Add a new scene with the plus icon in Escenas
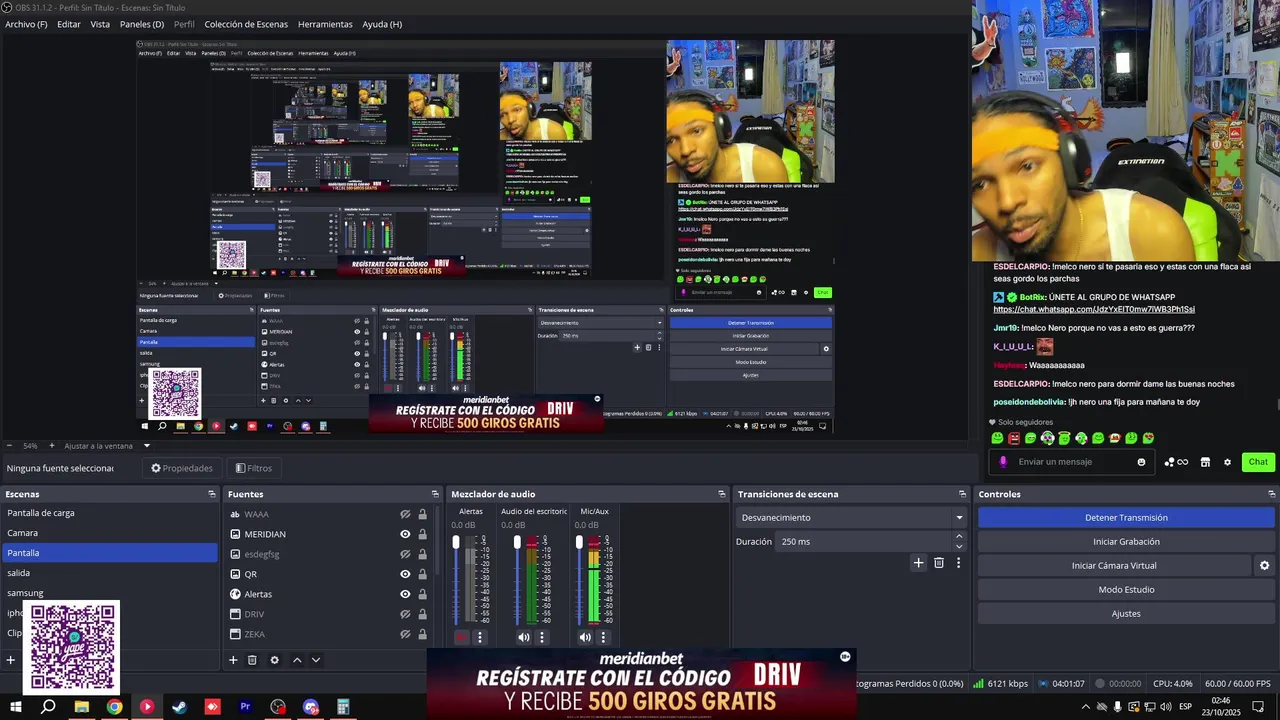This screenshot has height=720, width=1280. pyautogui.click(x=11, y=660)
